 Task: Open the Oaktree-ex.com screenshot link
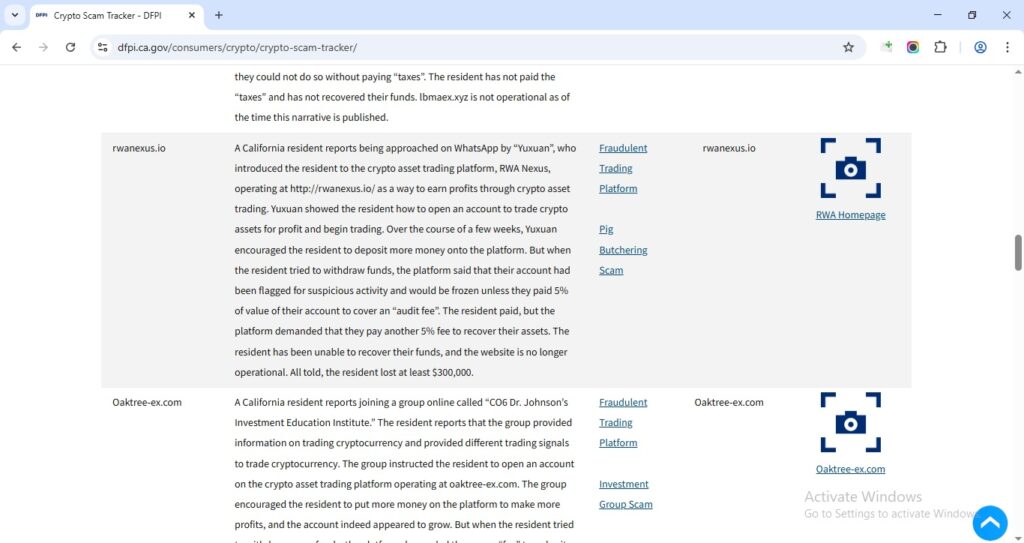click(850, 469)
